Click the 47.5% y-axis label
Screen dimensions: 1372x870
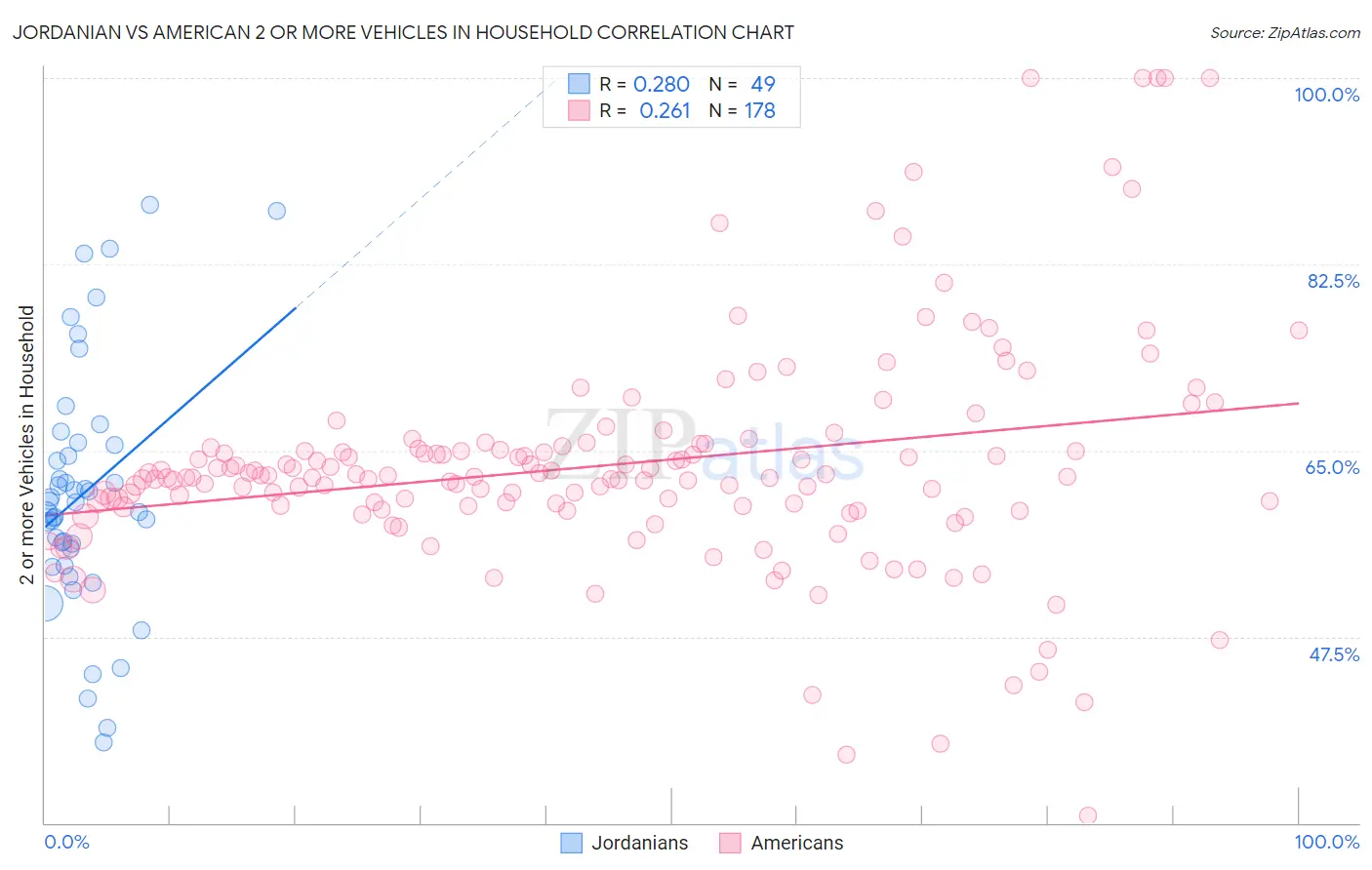(x=1334, y=654)
